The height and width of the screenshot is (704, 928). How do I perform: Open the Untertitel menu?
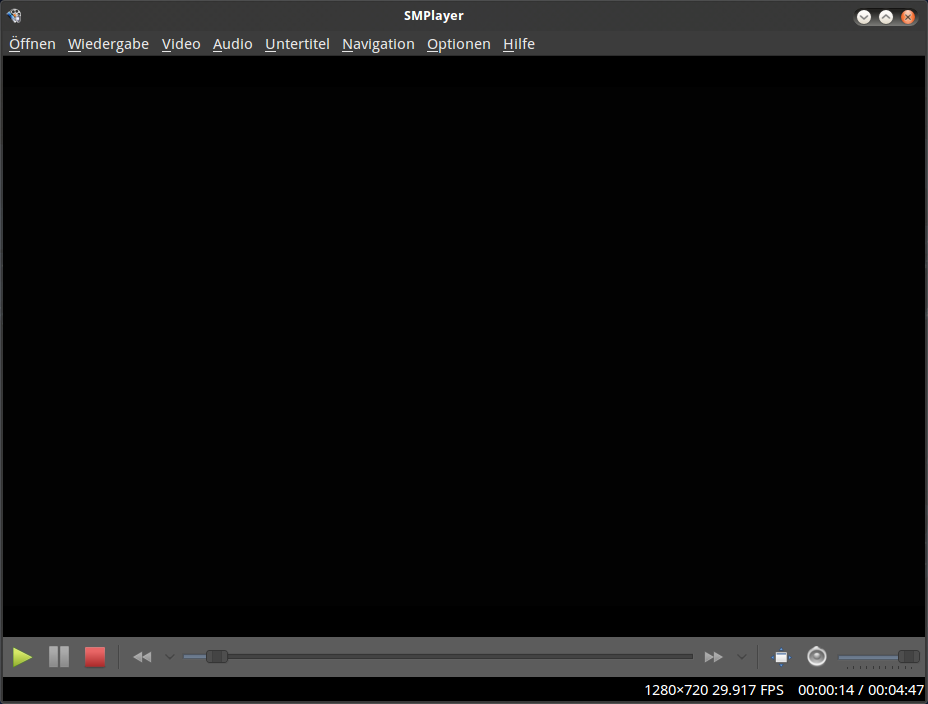click(297, 44)
